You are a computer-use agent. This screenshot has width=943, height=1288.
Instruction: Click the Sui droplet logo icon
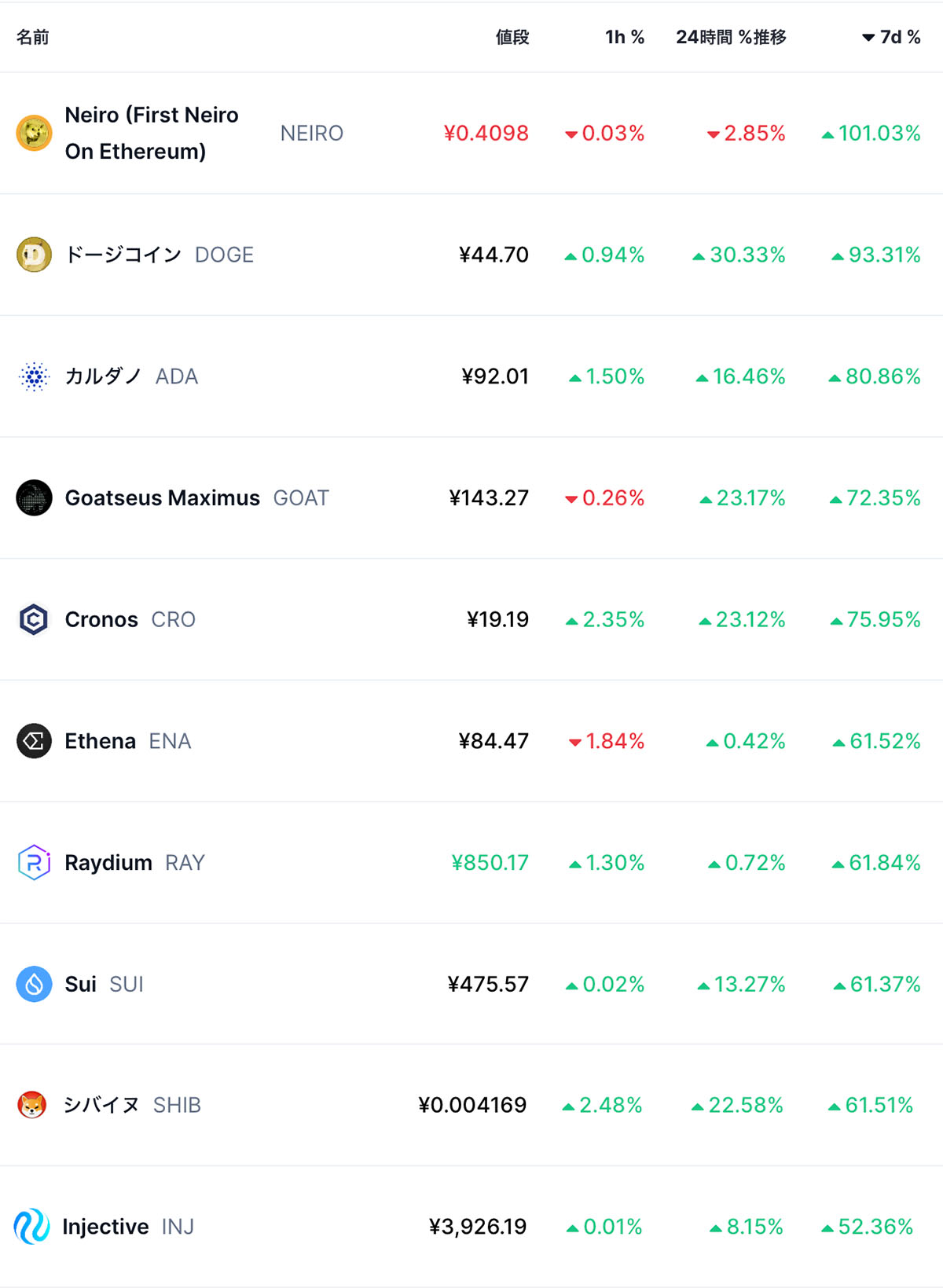[34, 984]
